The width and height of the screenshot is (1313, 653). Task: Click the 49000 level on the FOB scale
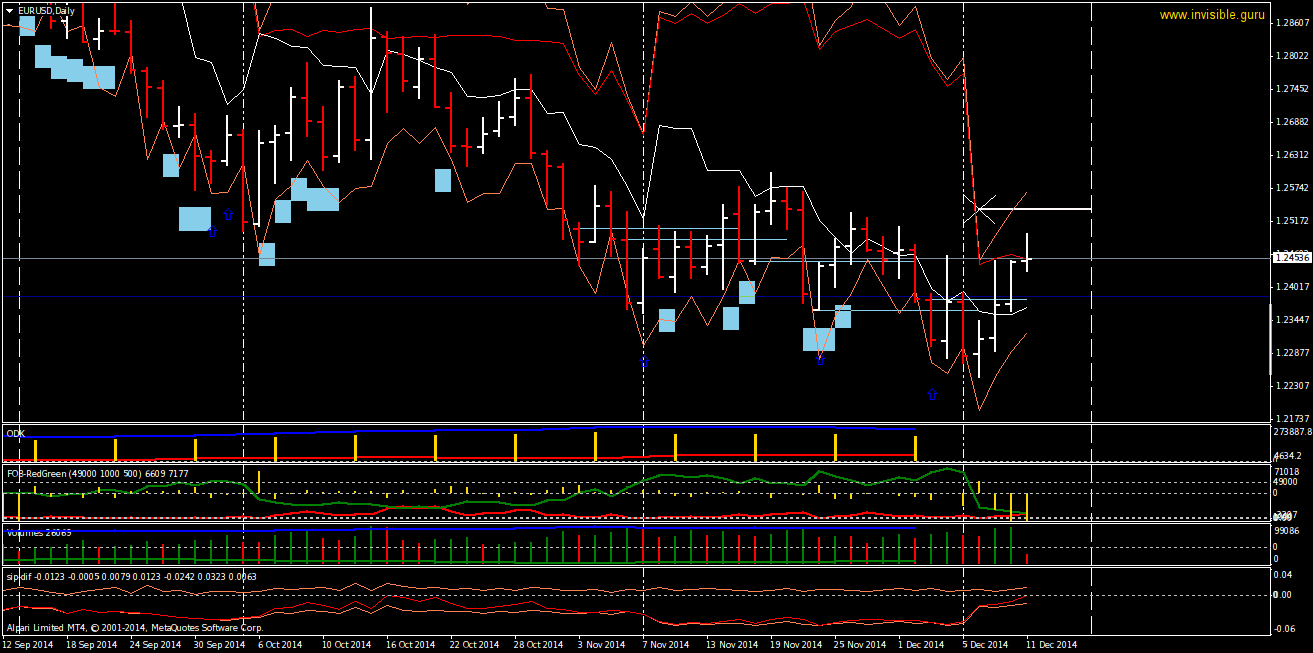[1287, 481]
